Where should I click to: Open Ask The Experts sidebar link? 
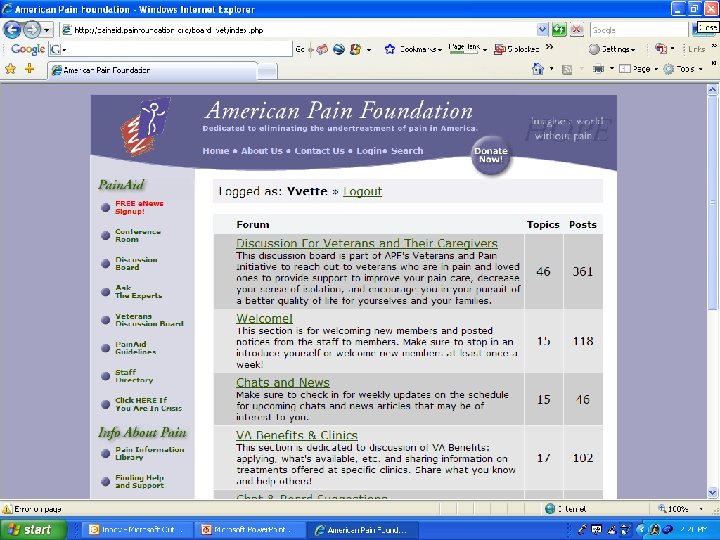coord(138,292)
